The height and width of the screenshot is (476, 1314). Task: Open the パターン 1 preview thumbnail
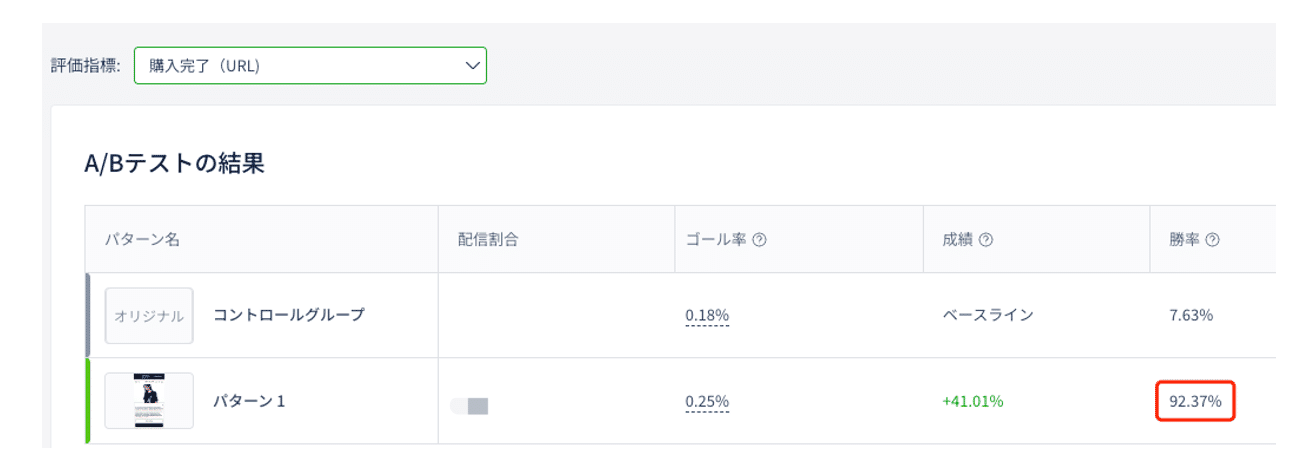[149, 401]
